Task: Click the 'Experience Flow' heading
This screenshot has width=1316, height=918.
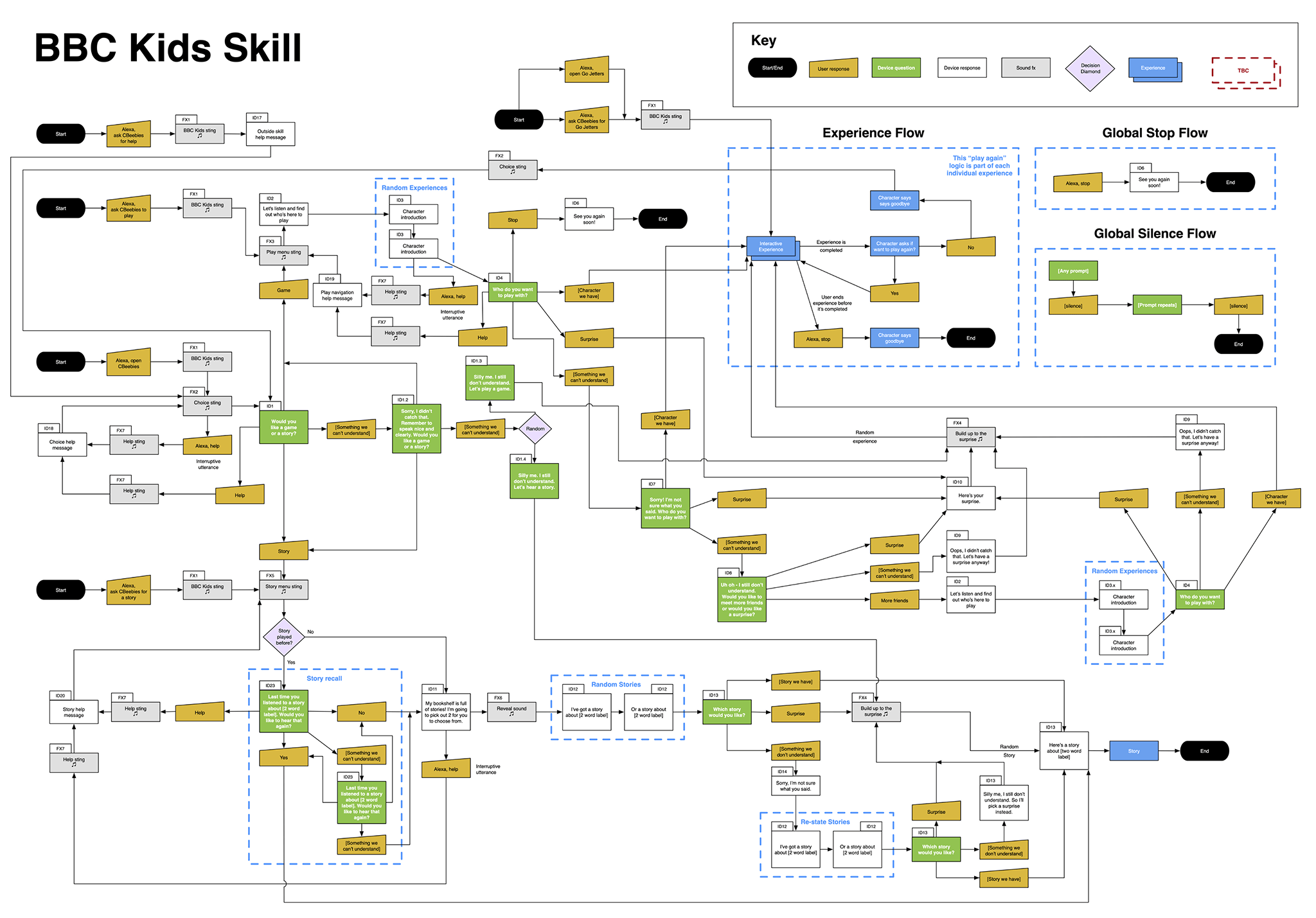Action: pos(873,133)
